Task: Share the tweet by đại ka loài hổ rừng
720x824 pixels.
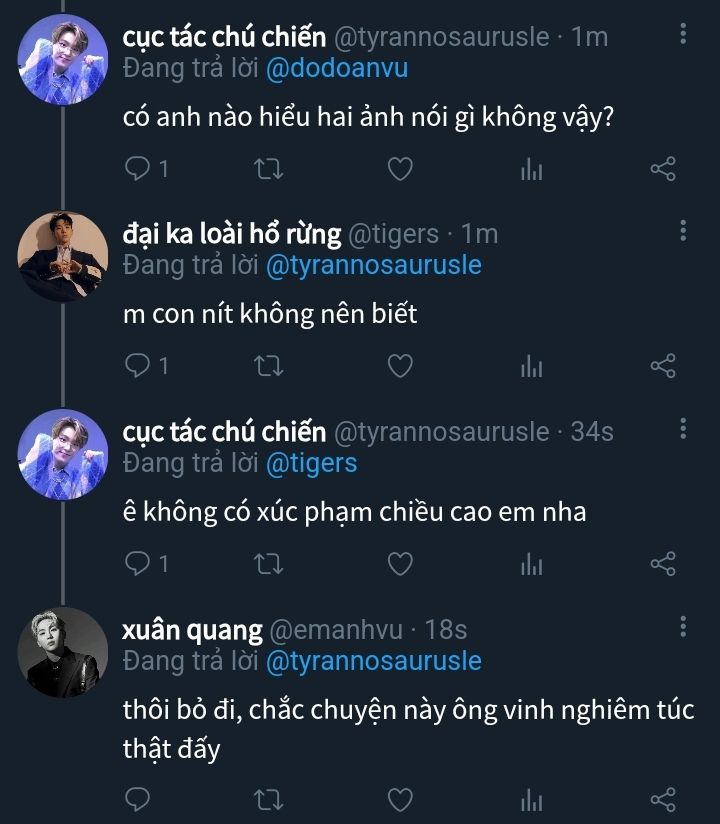Action: [663, 367]
